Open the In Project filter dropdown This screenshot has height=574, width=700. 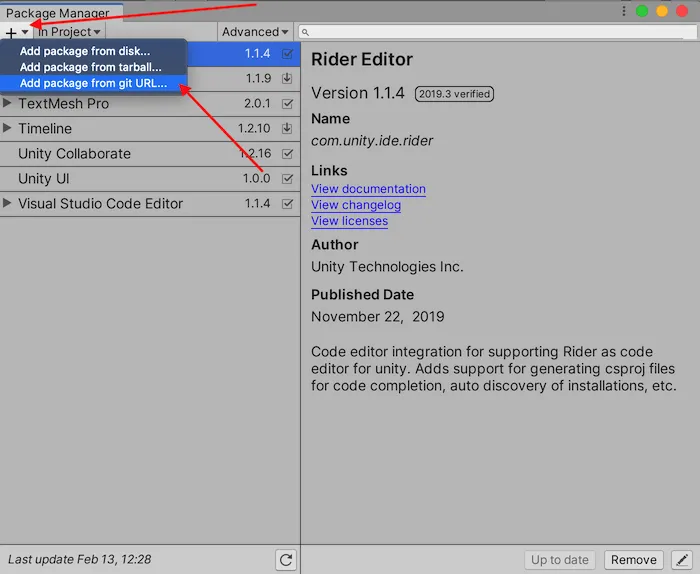(x=69, y=32)
